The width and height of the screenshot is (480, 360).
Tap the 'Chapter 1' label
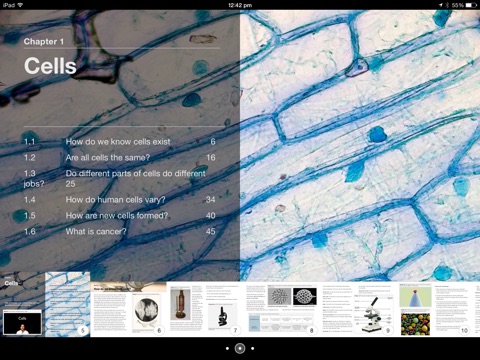tap(44, 41)
